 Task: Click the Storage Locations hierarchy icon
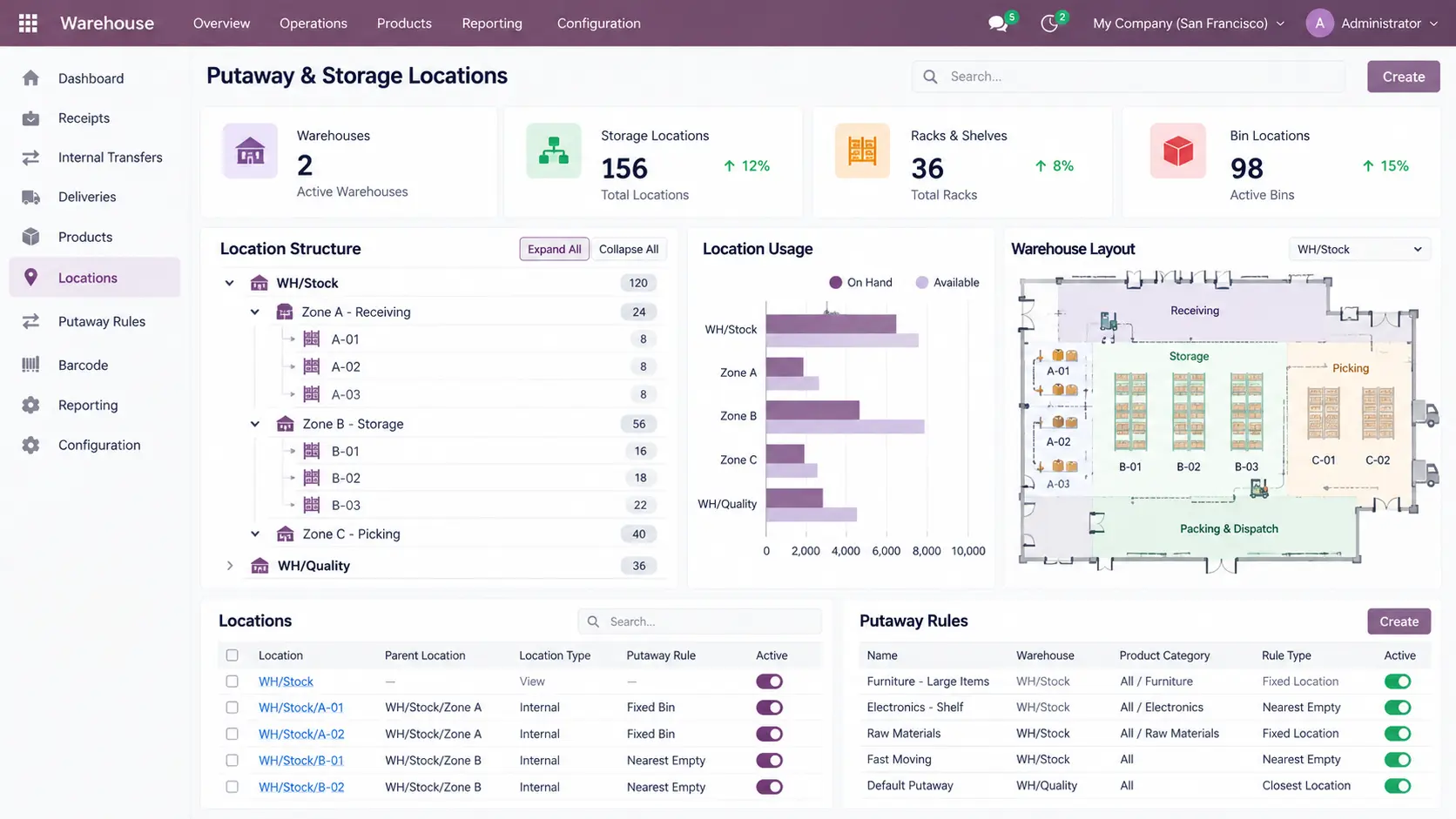[x=554, y=151]
